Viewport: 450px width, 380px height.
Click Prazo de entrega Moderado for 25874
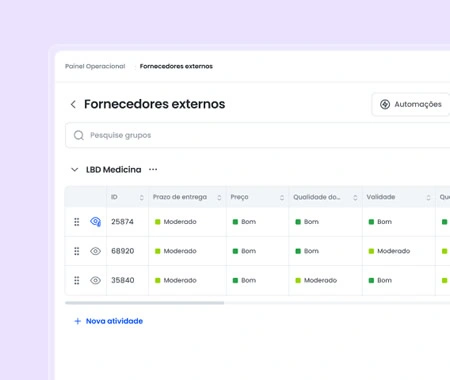pyautogui.click(x=187, y=222)
